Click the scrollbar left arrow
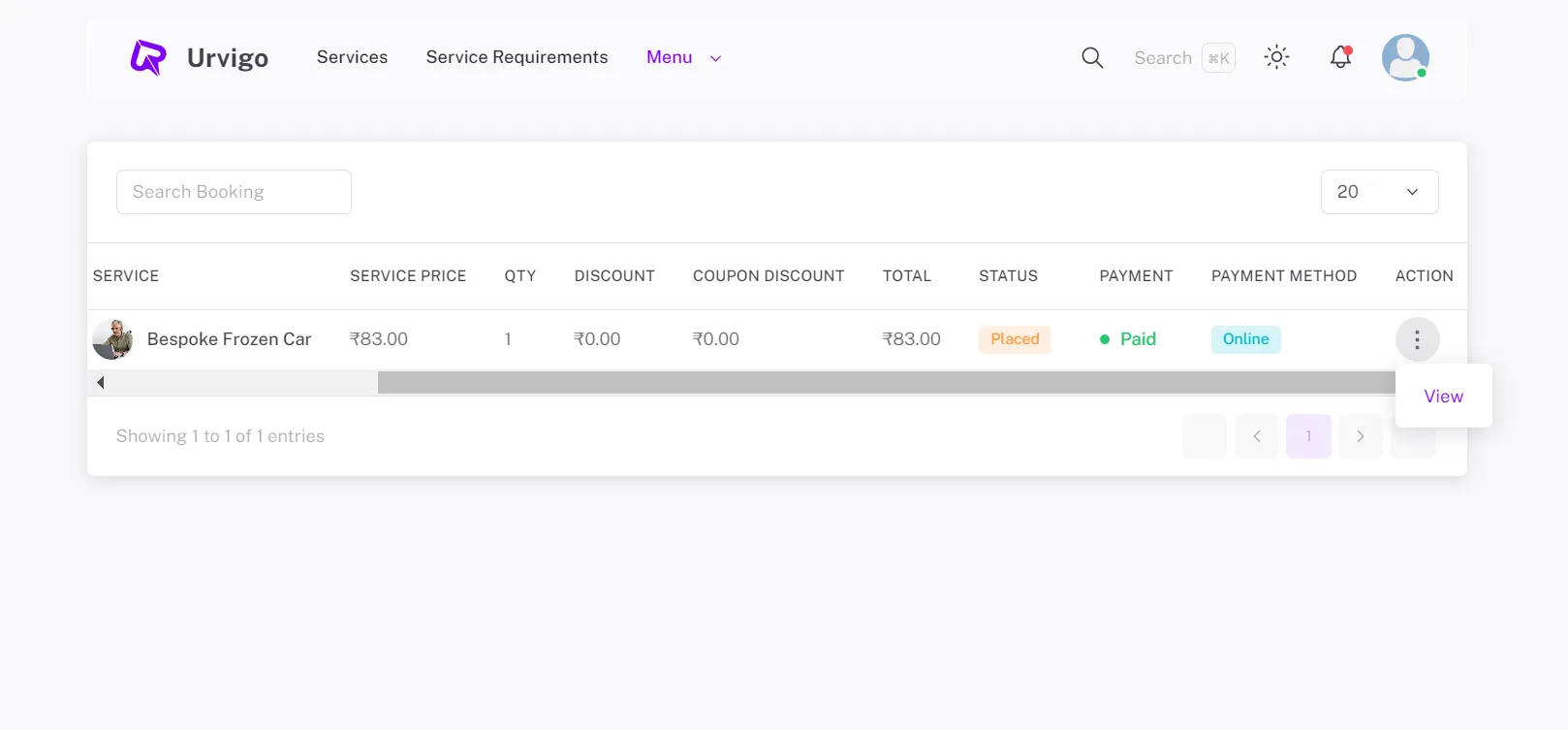The image size is (1568, 730). pyautogui.click(x=101, y=383)
